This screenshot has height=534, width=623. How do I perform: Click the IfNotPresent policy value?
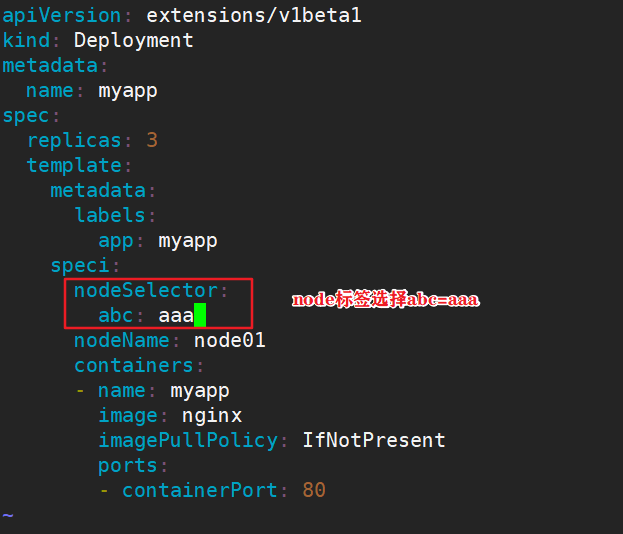(x=374, y=440)
